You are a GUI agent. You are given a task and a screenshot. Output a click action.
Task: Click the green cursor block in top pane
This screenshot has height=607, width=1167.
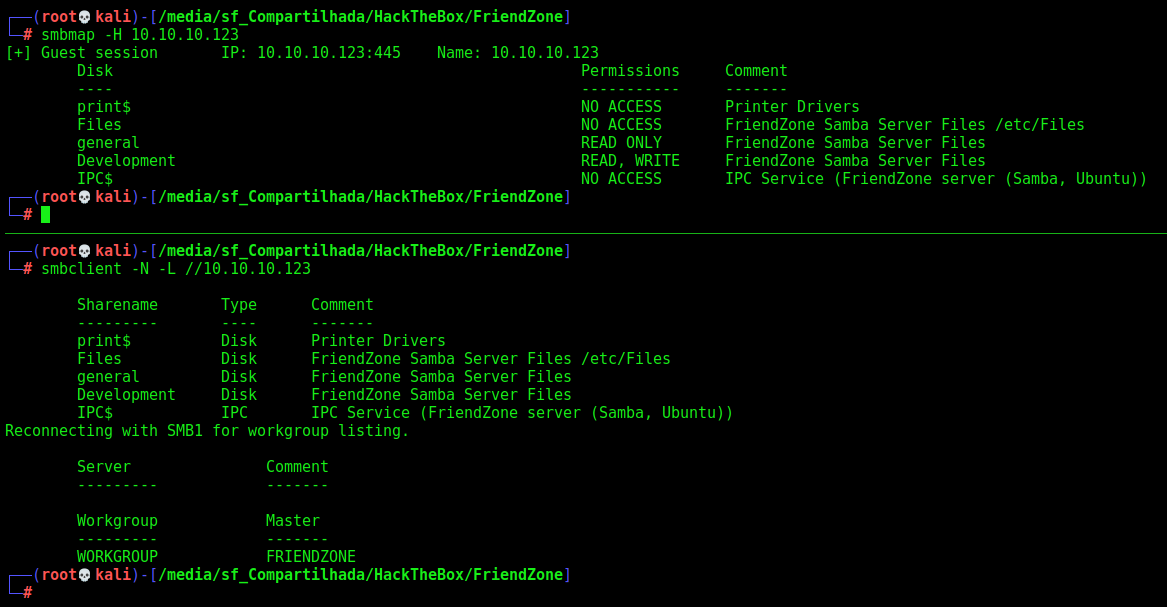(45, 215)
